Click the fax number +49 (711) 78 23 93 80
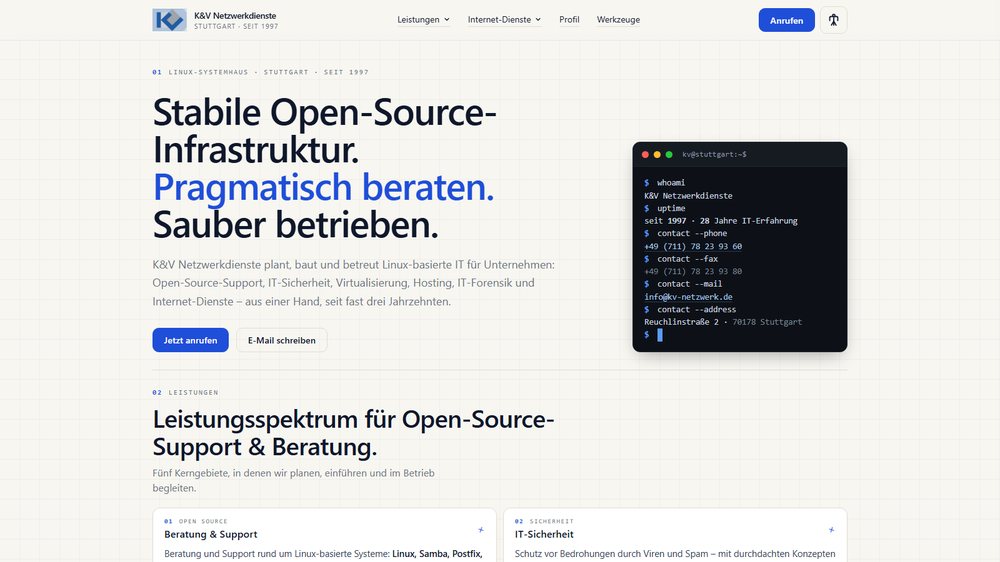This screenshot has width=1000, height=562. (x=693, y=271)
